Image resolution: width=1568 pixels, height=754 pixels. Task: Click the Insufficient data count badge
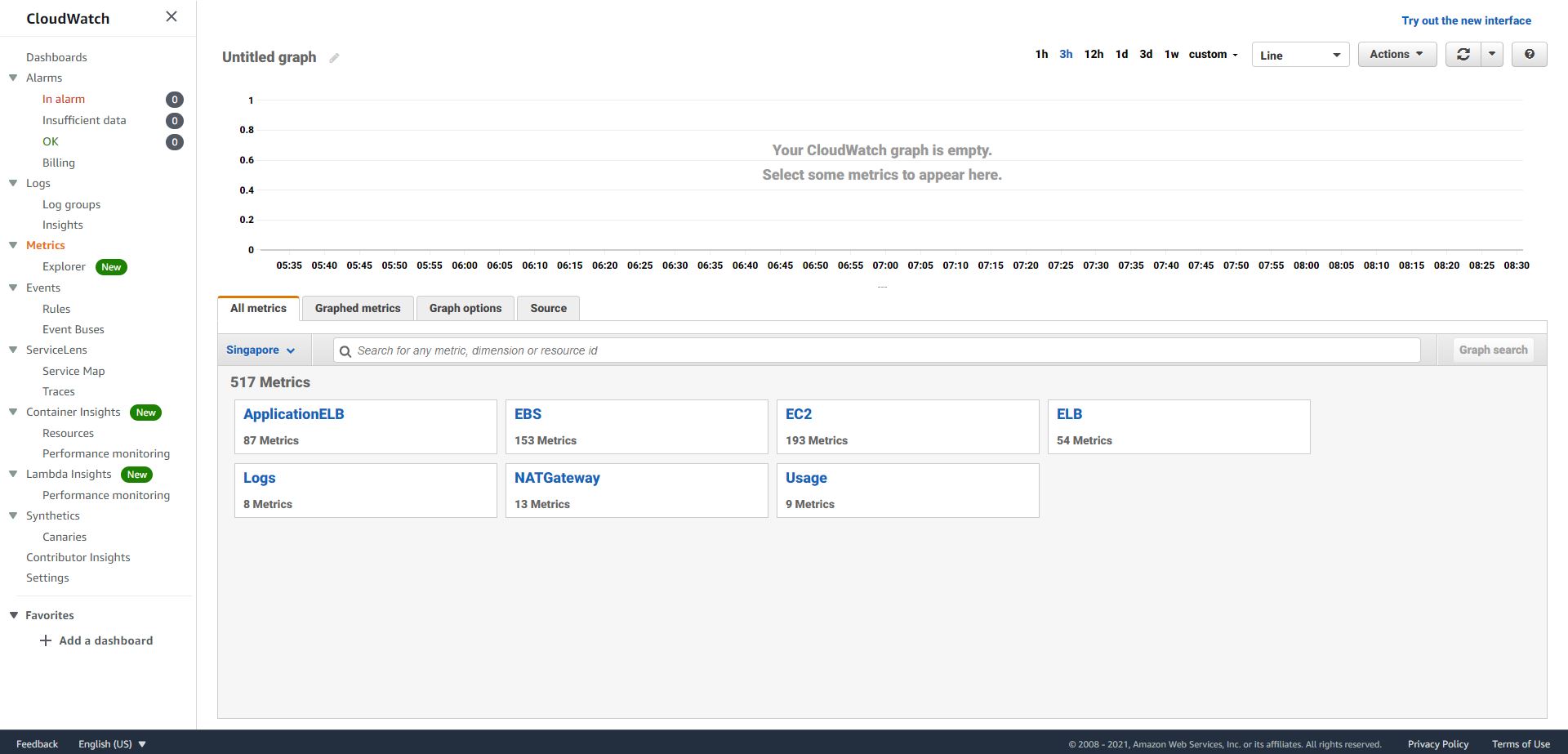tap(174, 121)
